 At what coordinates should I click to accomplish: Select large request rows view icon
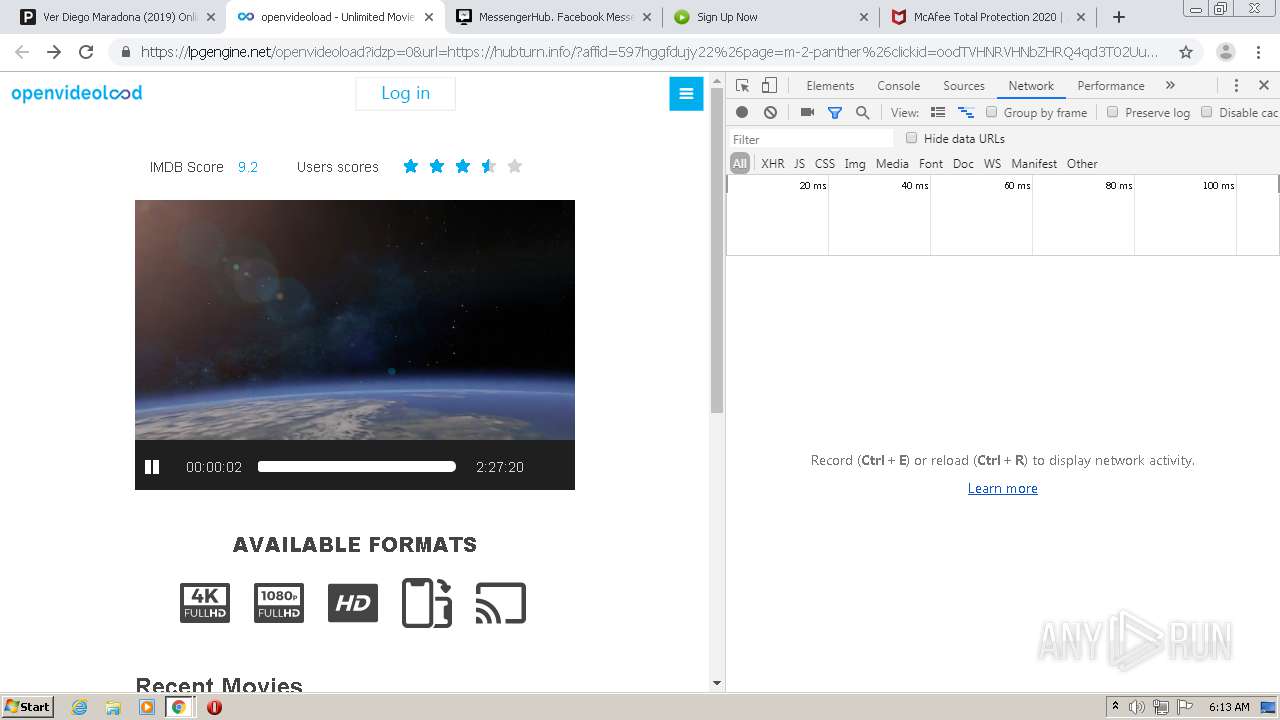coord(938,113)
